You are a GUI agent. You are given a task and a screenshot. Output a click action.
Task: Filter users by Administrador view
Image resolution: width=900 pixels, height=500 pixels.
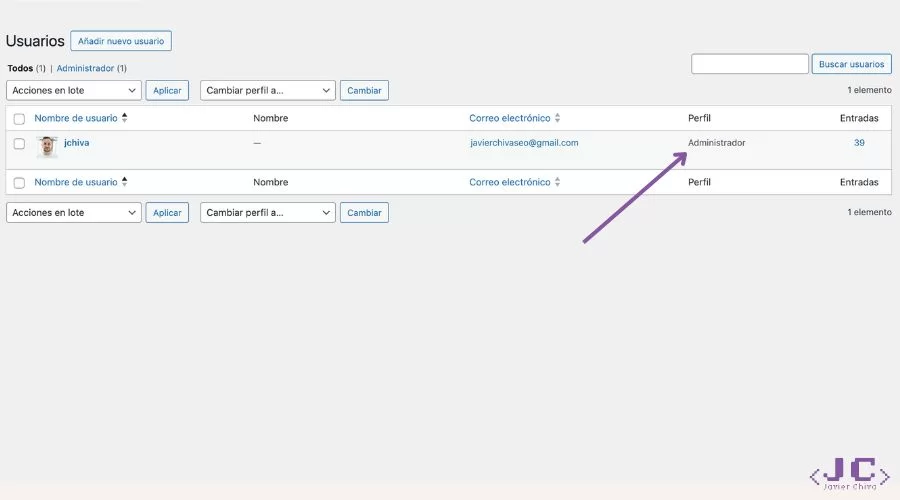(x=85, y=68)
